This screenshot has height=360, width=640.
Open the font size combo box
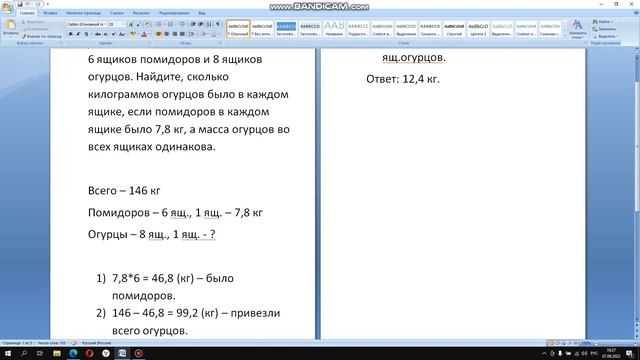(116, 24)
